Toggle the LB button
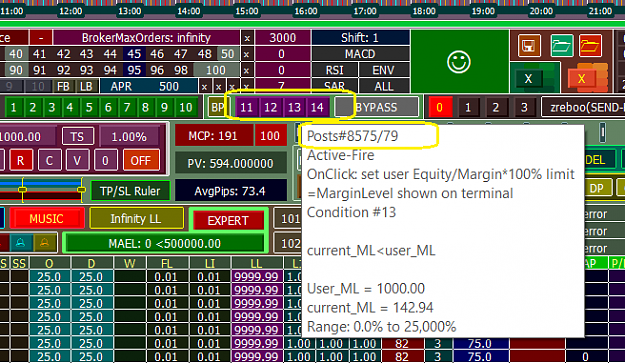Viewport: 625px width, 363px height. (x=86, y=86)
